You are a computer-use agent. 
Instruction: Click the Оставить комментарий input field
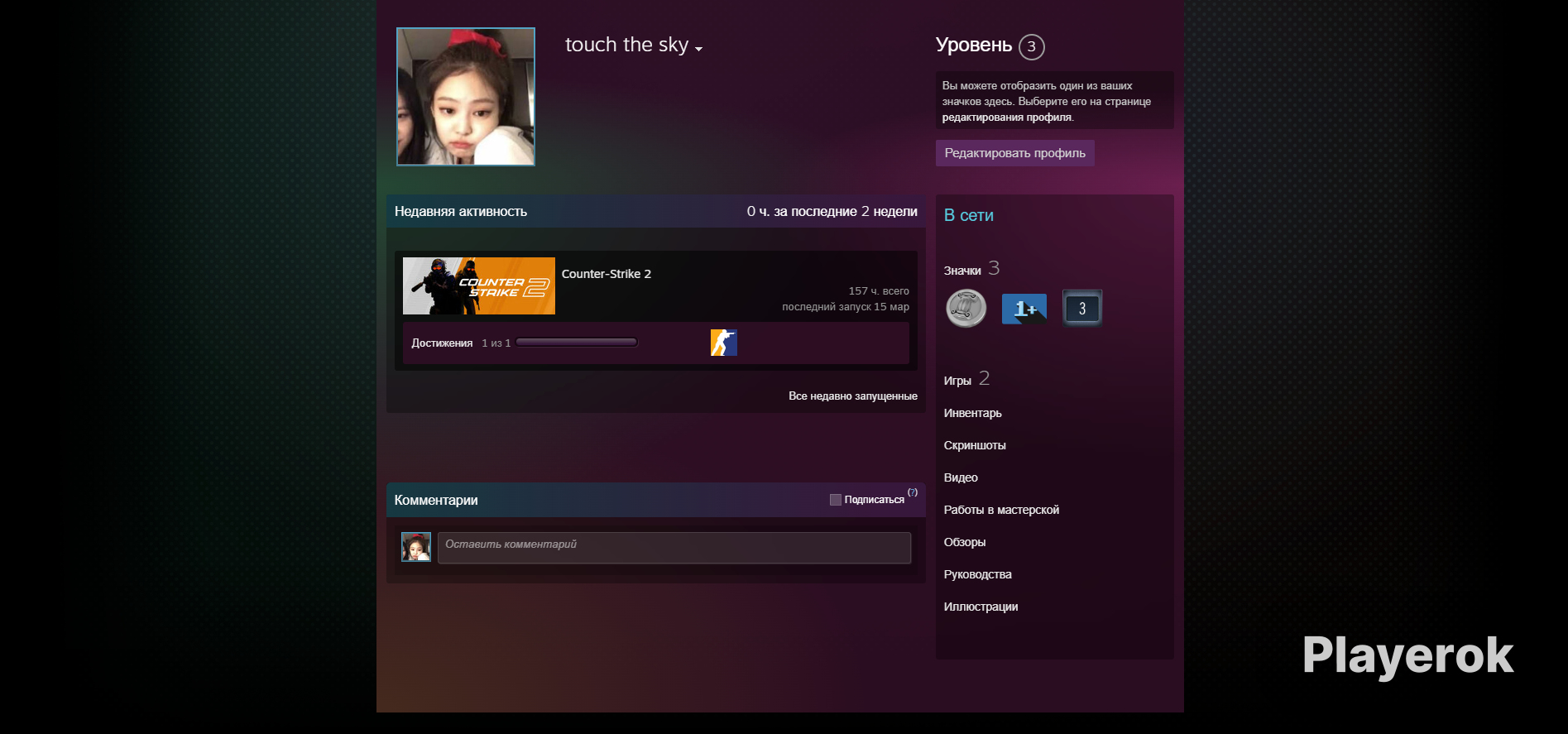[x=674, y=548]
